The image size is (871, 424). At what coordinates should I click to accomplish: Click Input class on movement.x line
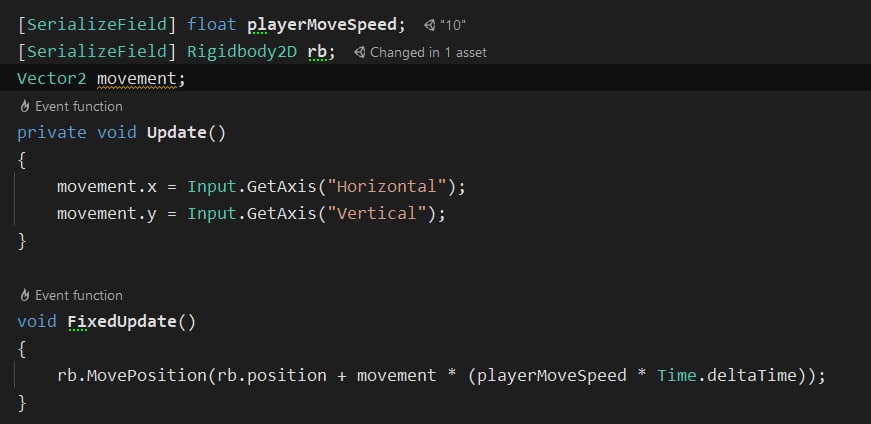click(212, 187)
